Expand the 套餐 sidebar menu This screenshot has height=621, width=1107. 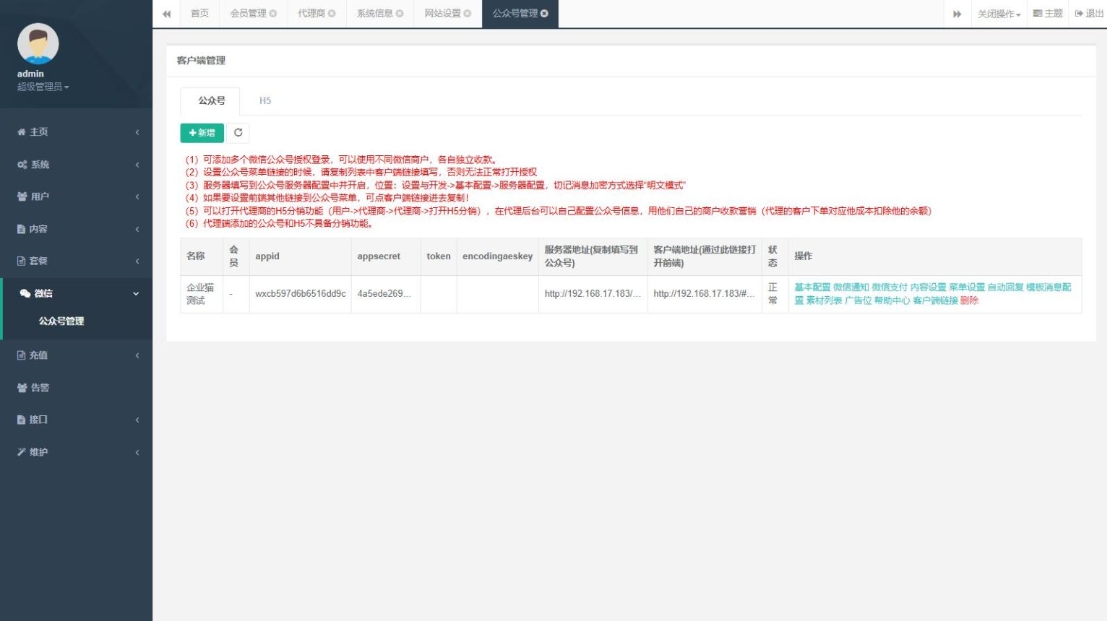tap(76, 261)
